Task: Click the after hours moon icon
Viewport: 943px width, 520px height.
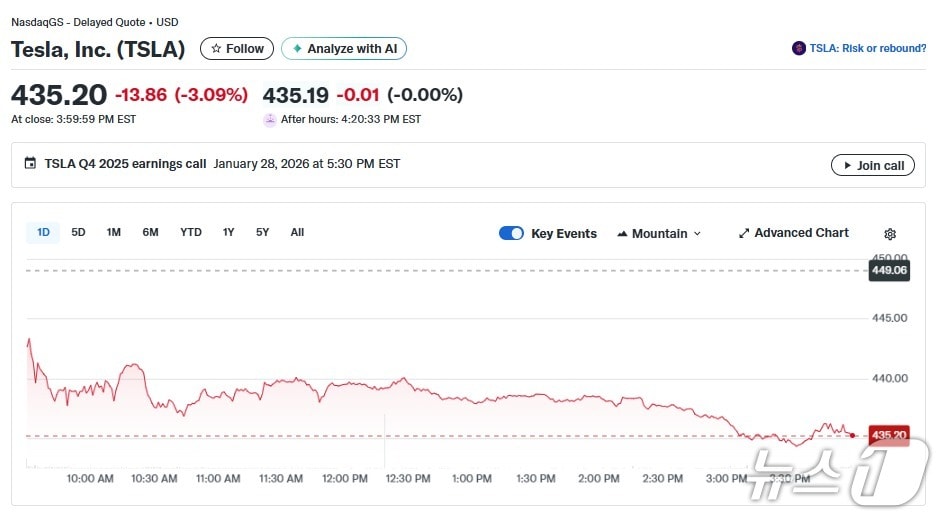Action: [270, 120]
